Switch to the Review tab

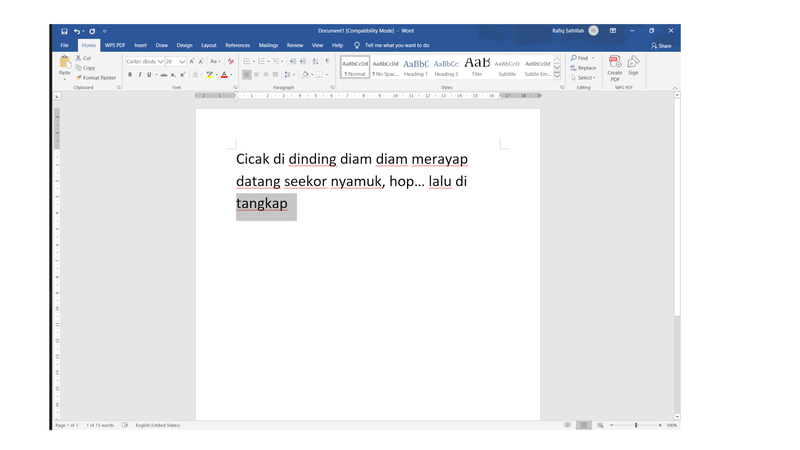point(295,45)
